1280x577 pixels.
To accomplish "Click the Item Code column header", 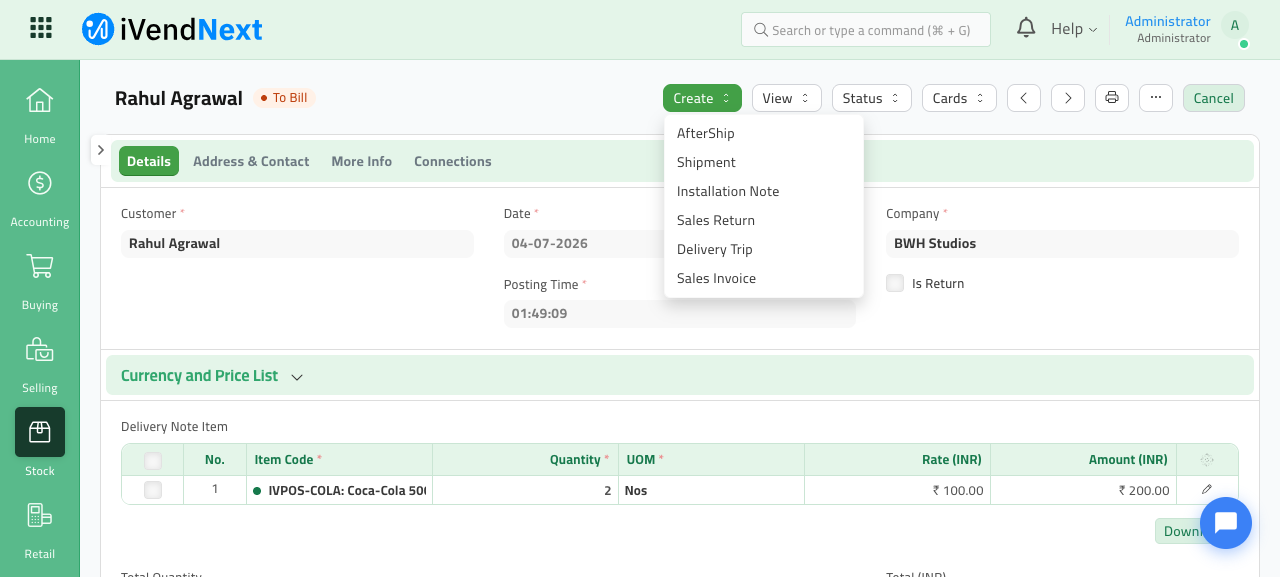I will [339, 460].
